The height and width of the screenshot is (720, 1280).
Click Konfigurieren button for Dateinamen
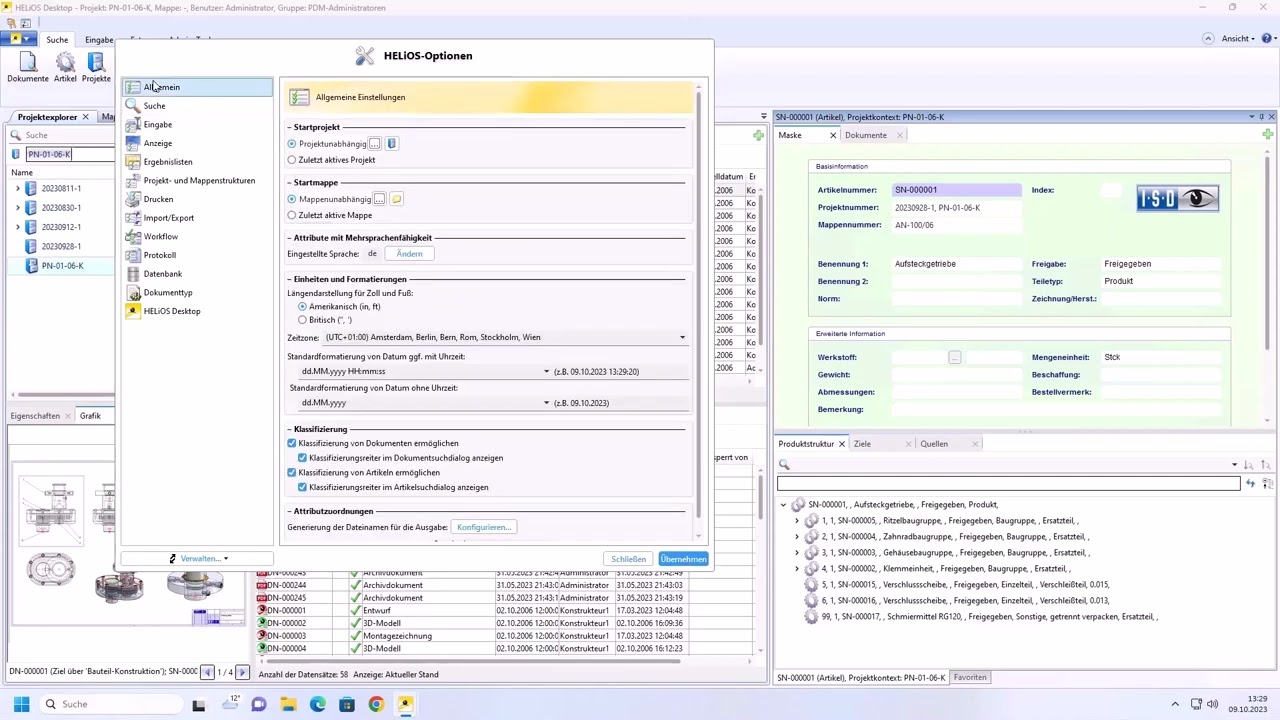click(x=484, y=527)
